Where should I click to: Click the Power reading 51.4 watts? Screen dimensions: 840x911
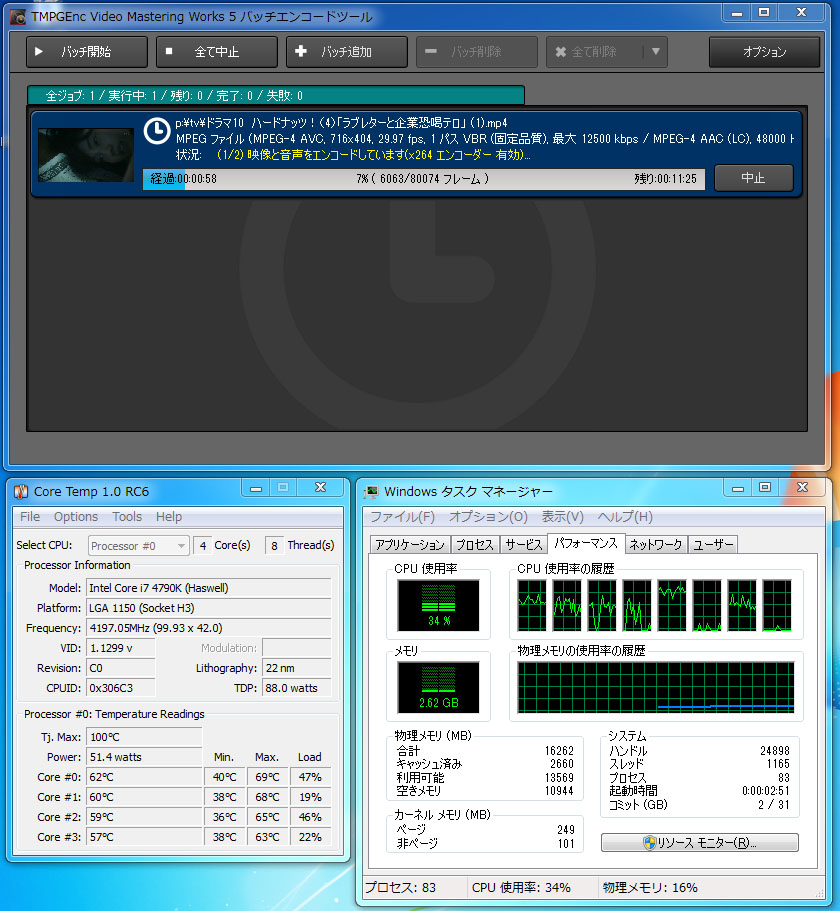pyautogui.click(x=144, y=757)
